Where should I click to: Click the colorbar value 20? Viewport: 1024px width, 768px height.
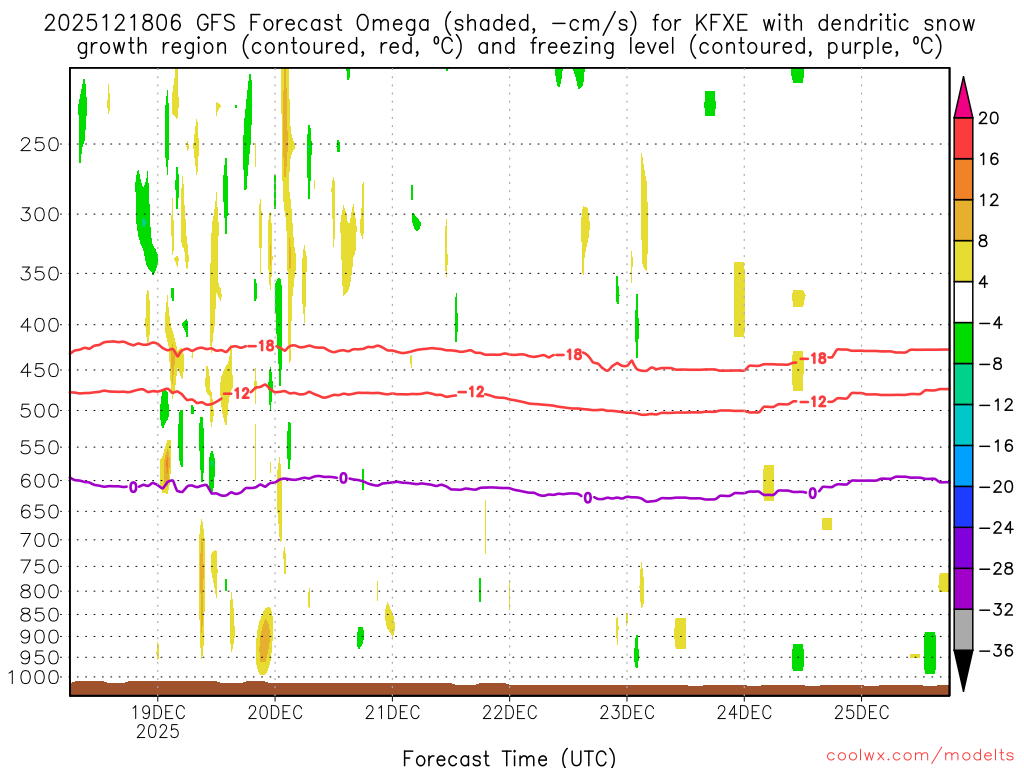[989, 118]
